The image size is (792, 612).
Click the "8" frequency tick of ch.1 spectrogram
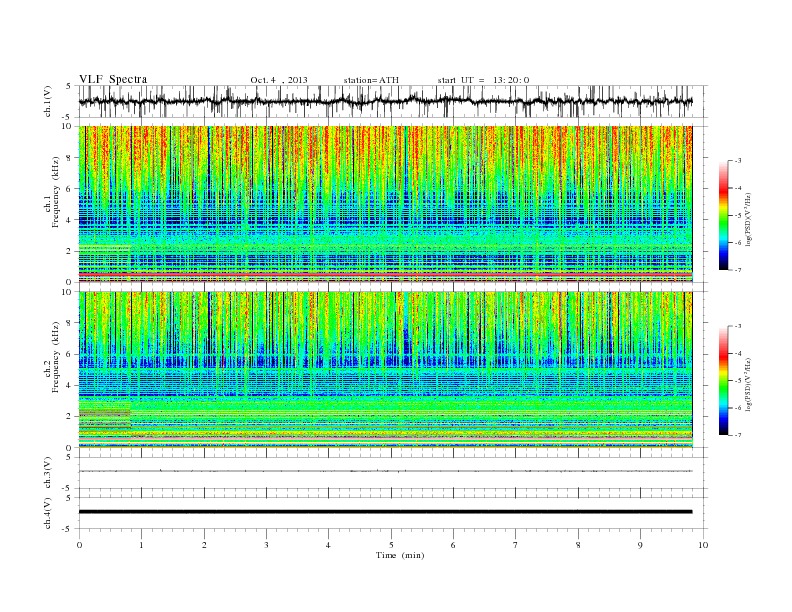[x=69, y=158]
